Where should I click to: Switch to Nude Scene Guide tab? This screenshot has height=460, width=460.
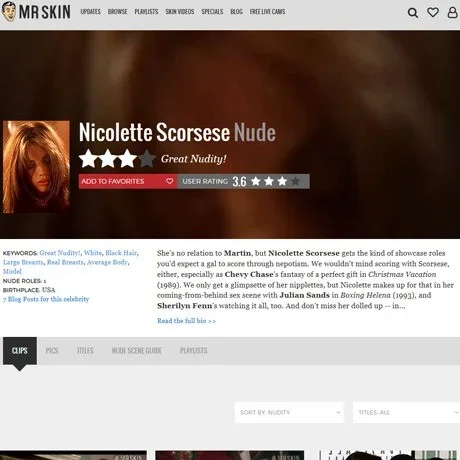tap(137, 351)
